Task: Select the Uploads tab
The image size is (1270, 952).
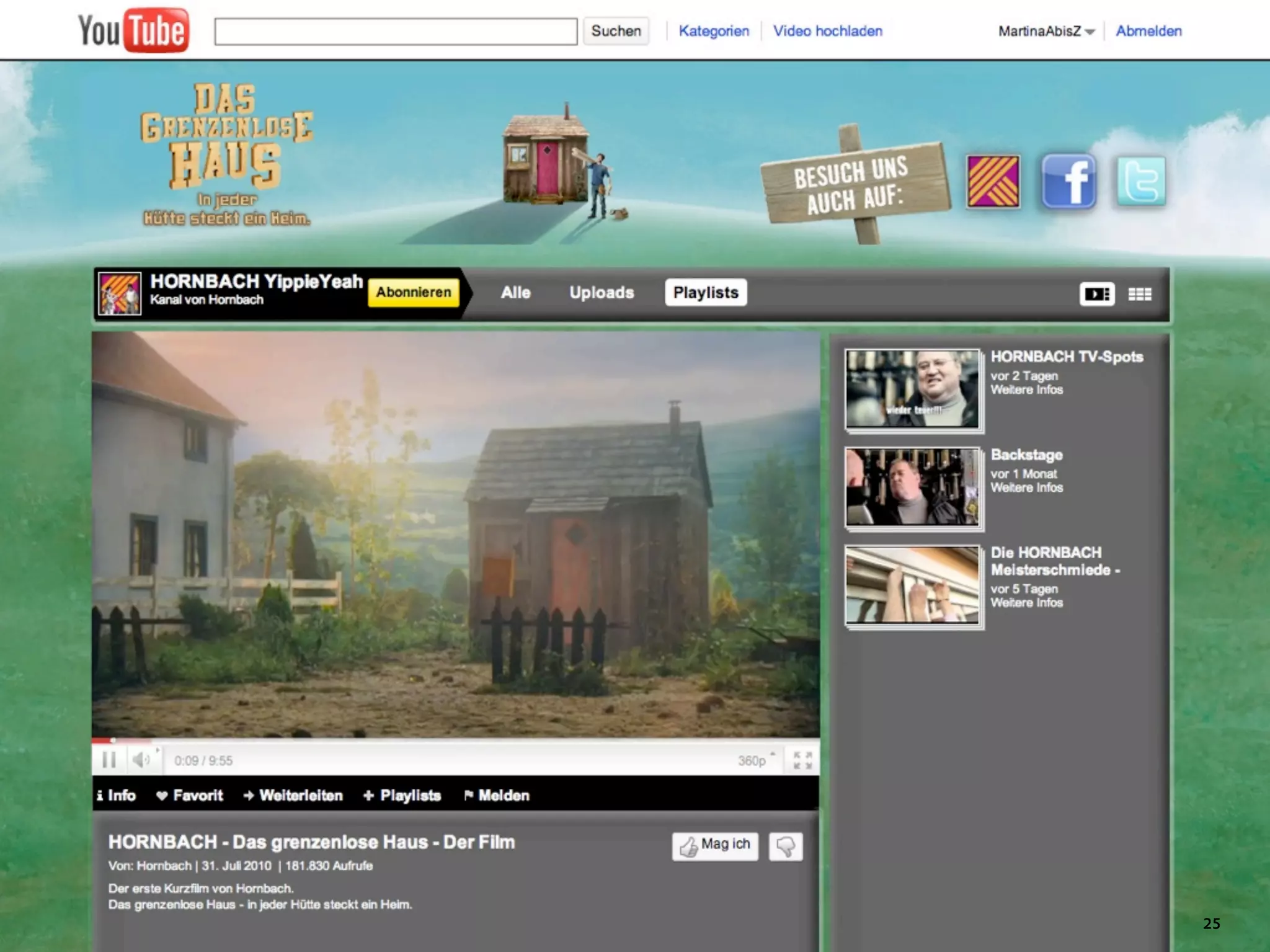Action: coord(602,293)
